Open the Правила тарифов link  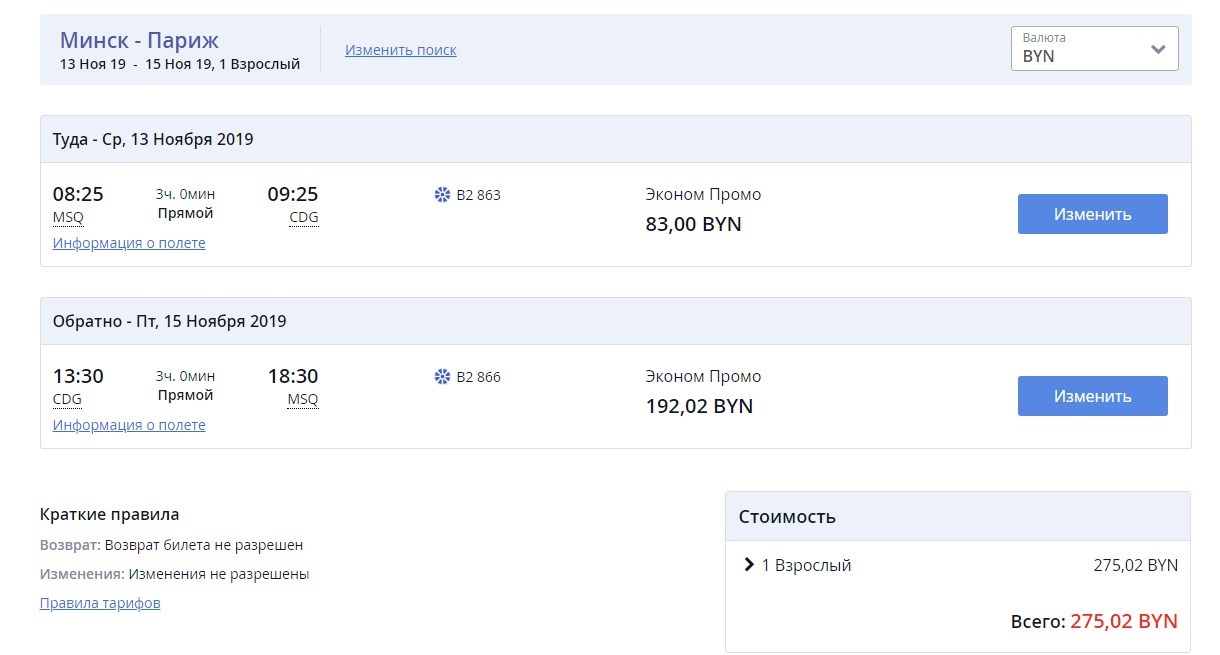point(100,603)
